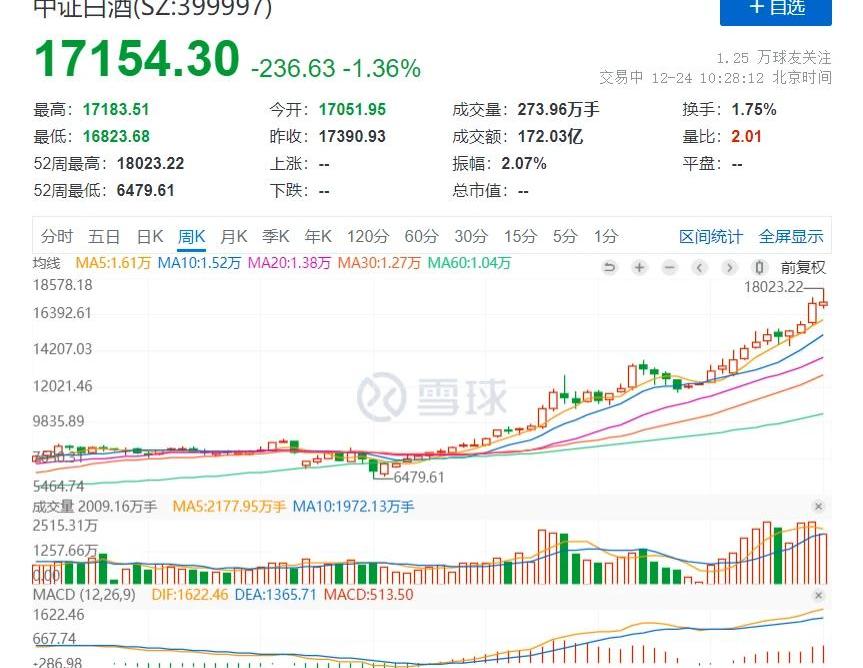The image size is (863, 668).
Task: Click the 全屏显示 fullscreen link
Action: tap(791, 237)
